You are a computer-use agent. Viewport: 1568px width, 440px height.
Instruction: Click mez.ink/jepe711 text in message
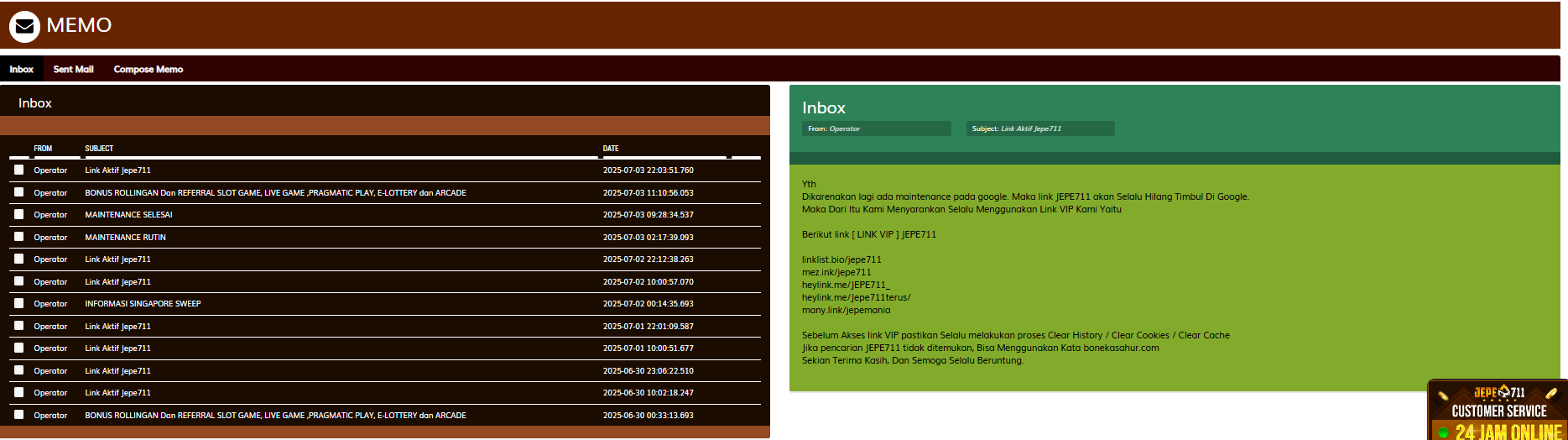pyautogui.click(x=836, y=272)
